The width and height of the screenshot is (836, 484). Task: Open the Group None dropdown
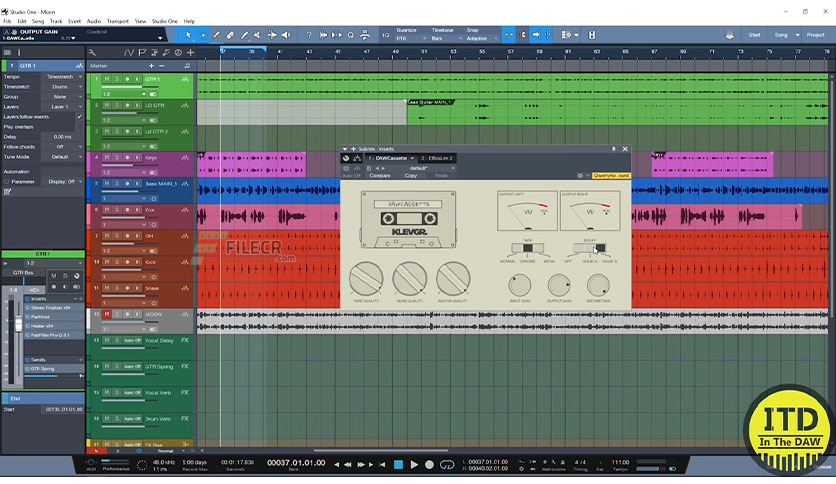(x=63, y=97)
